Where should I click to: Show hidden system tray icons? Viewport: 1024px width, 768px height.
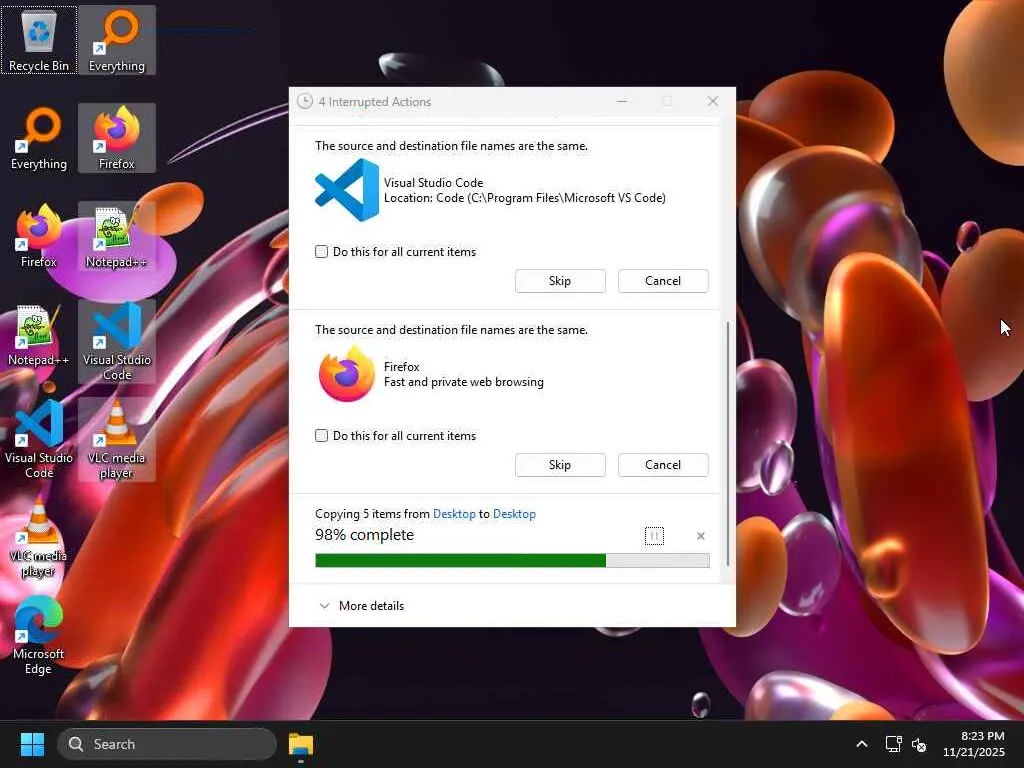point(862,744)
